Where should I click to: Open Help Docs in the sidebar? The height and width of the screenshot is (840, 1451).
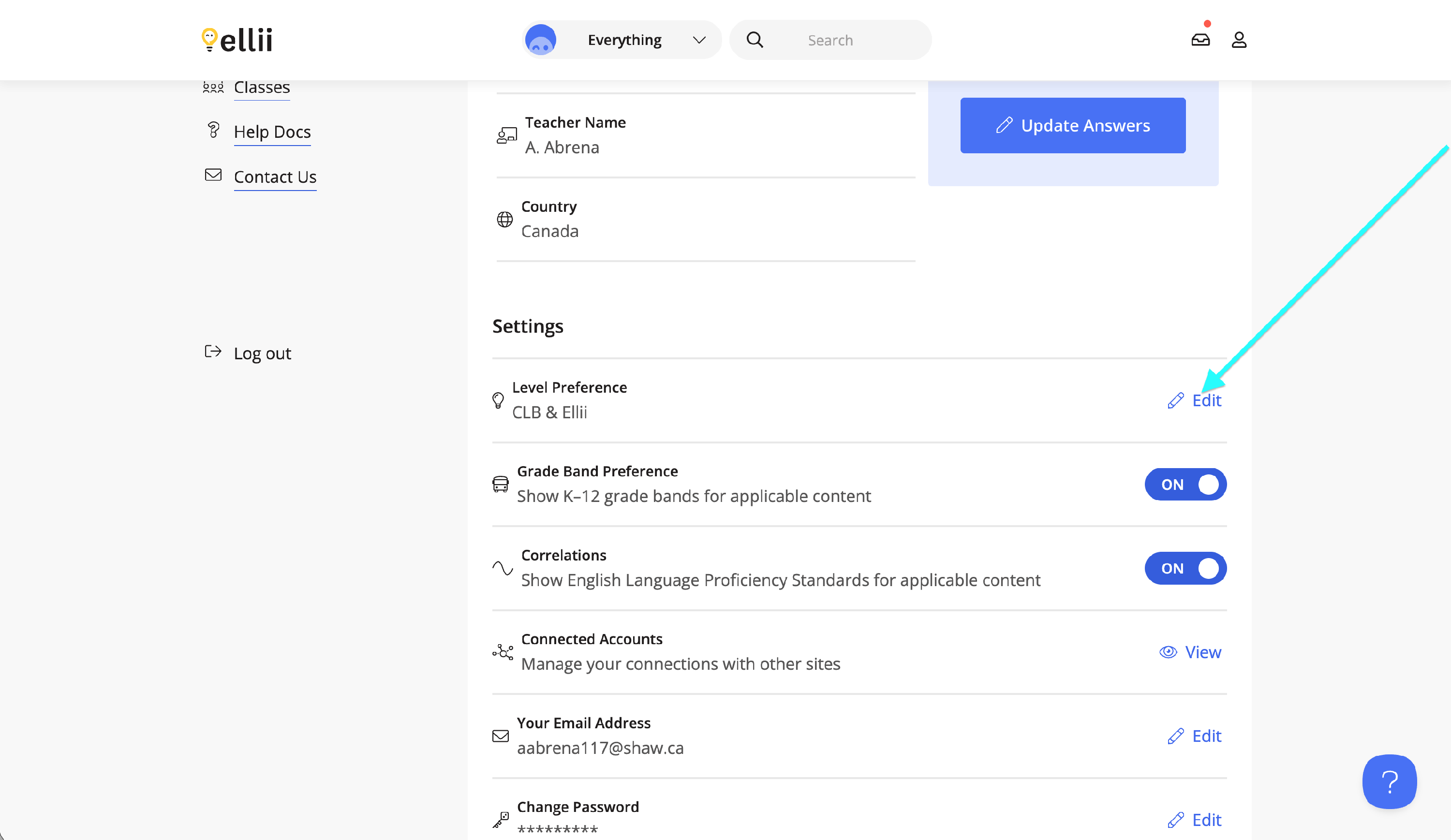tap(272, 132)
